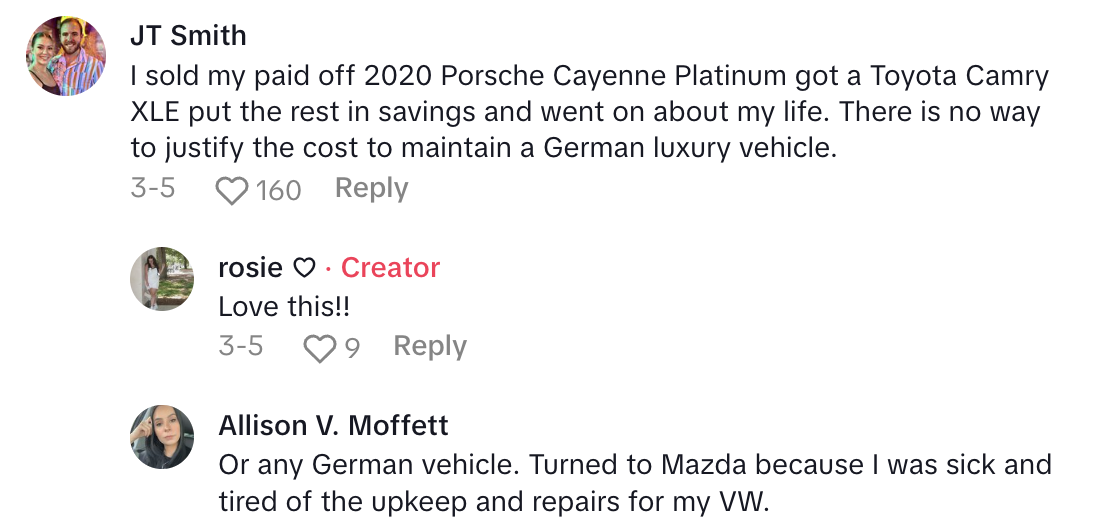This screenshot has width=1104, height=524.
Task: Click the 3-5 date under JT Smith's comment
Action: (152, 188)
